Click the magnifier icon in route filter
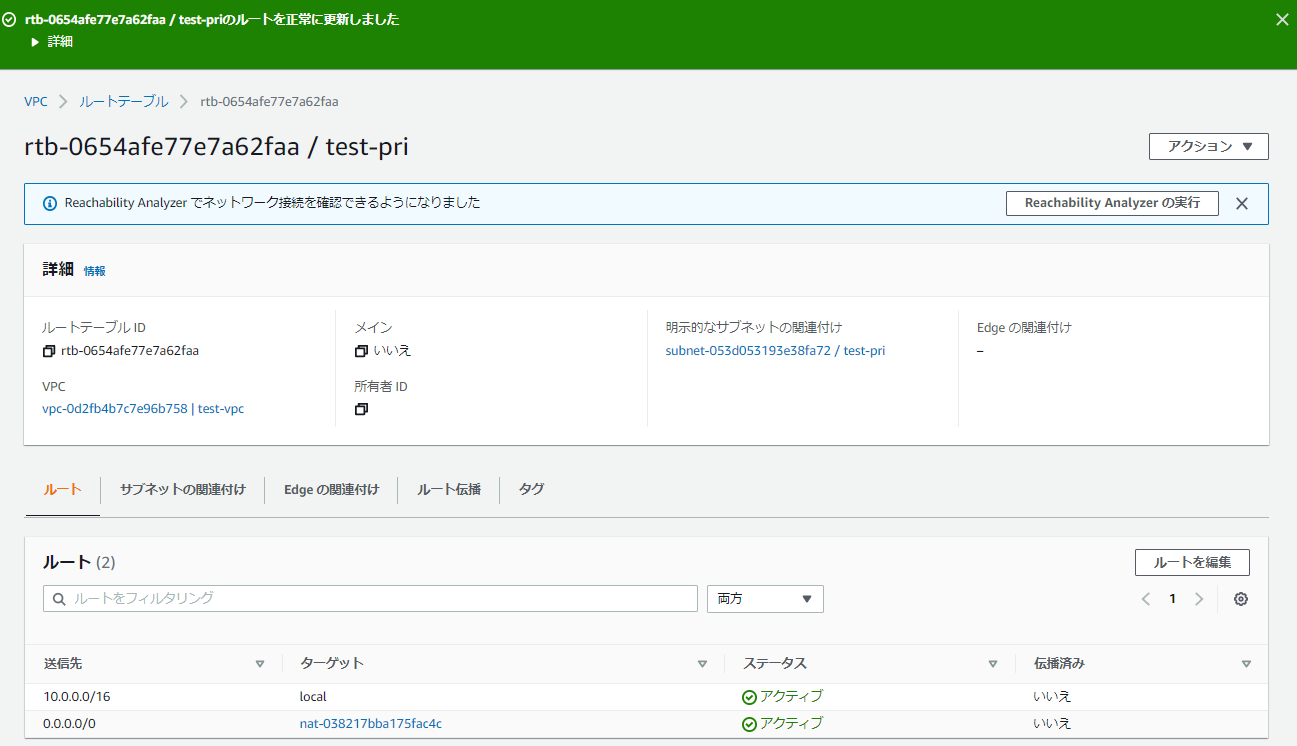This screenshot has width=1297, height=746. (59, 599)
